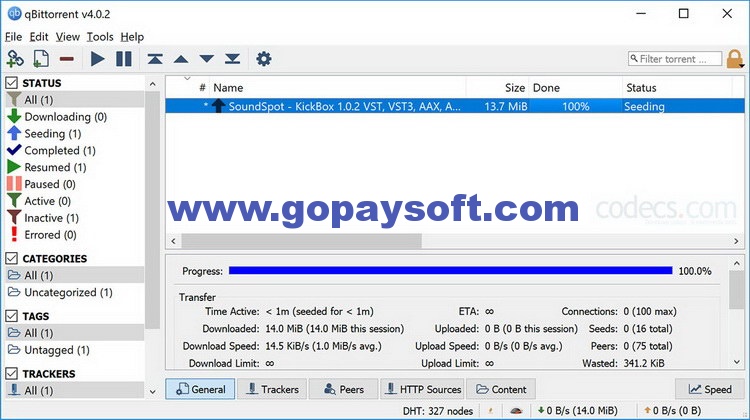The height and width of the screenshot is (420, 750).
Task: Sort torrents by the Name column
Action: tap(337, 88)
